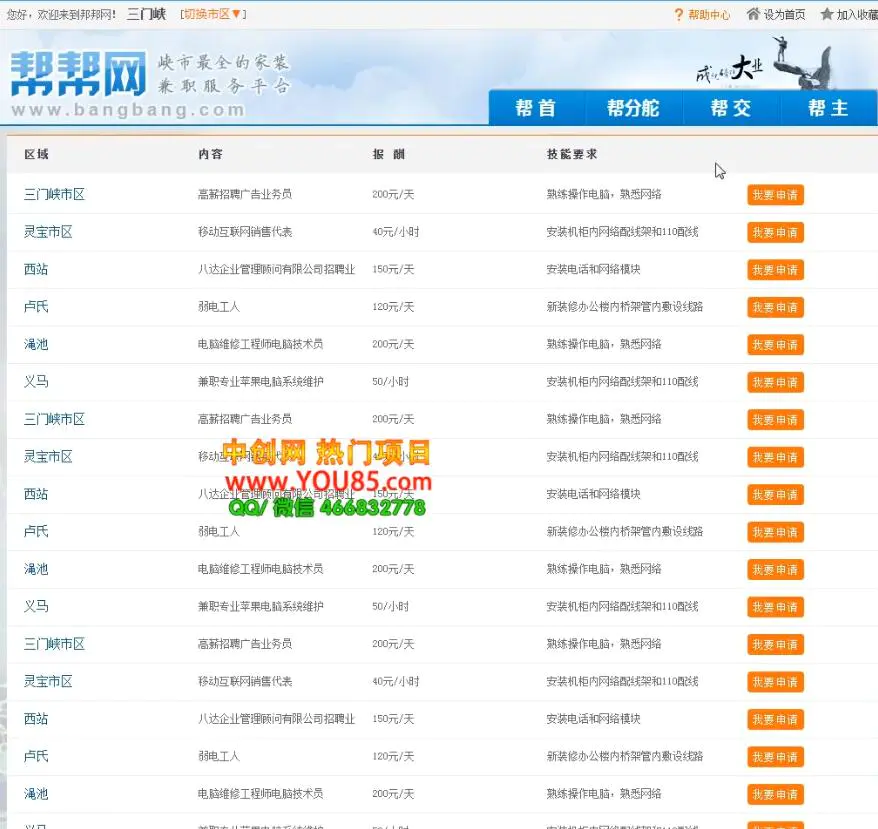The height and width of the screenshot is (829, 878).
Task: Click the orange question mark help icon
Action: [679, 15]
